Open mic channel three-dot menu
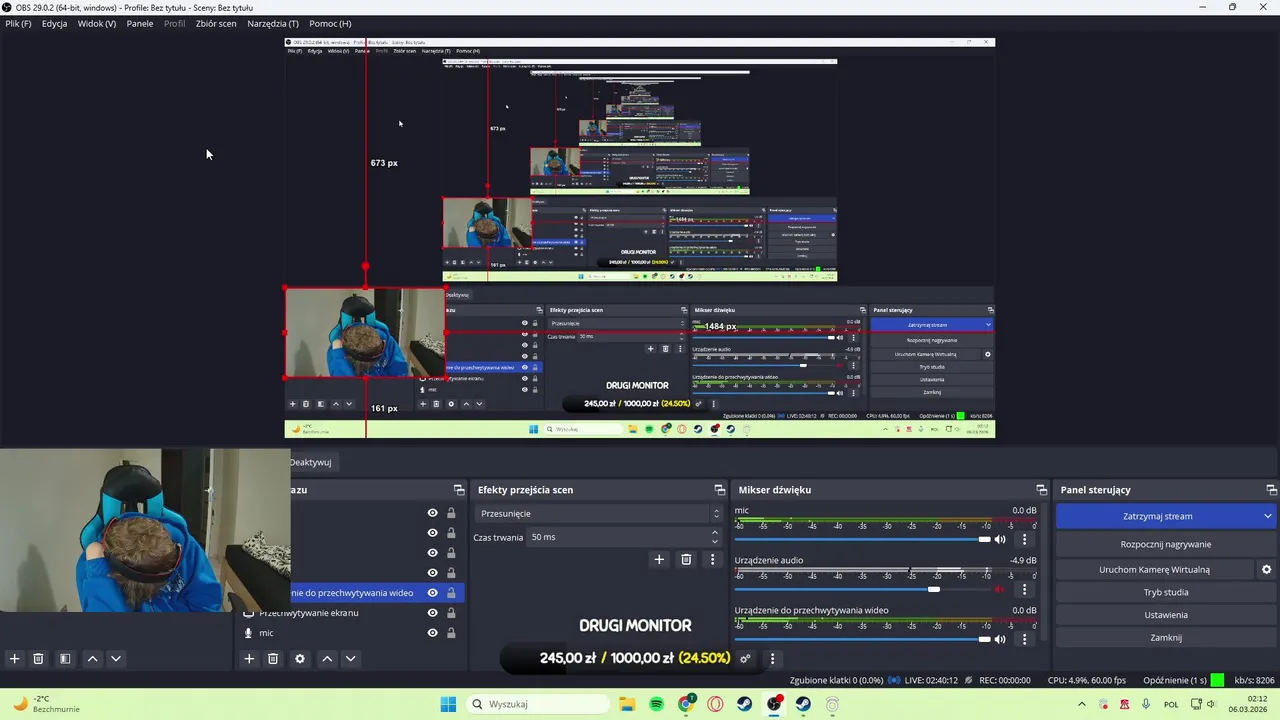This screenshot has width=1280, height=720. point(1024,539)
